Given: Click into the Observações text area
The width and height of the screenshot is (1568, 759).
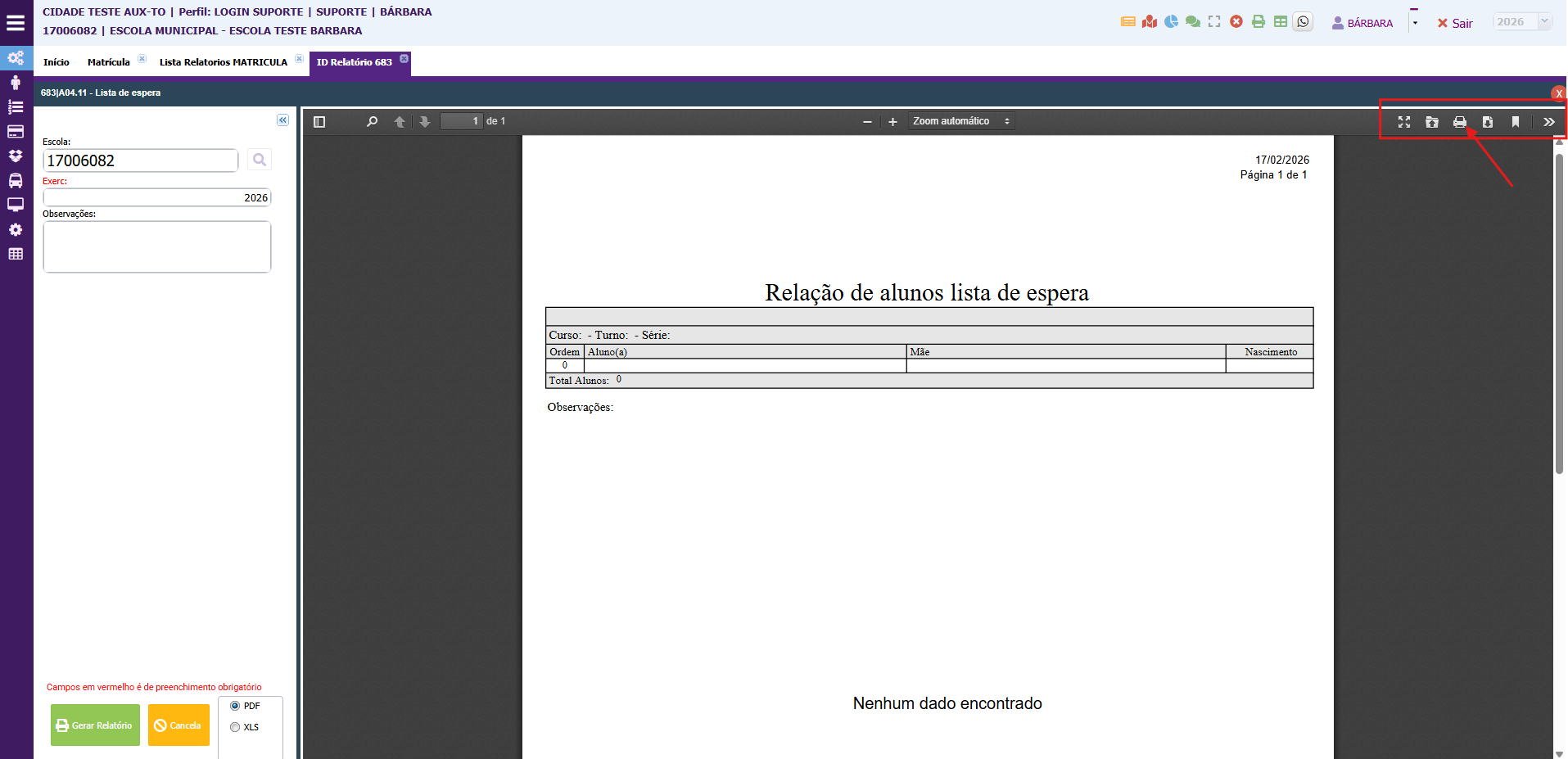Looking at the screenshot, I should pyautogui.click(x=156, y=246).
